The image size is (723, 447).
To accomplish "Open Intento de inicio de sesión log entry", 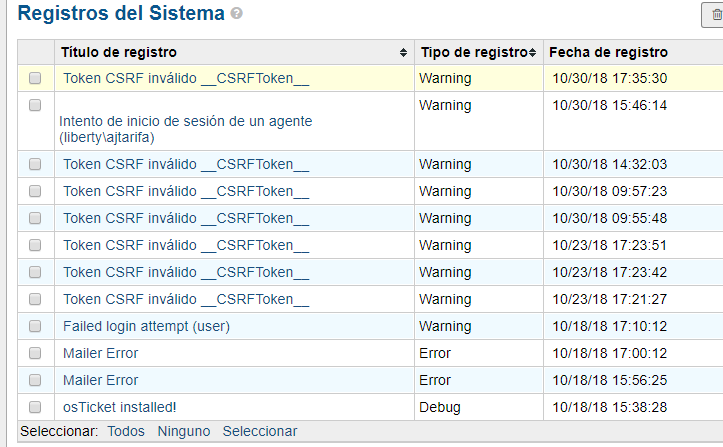I will [185, 129].
